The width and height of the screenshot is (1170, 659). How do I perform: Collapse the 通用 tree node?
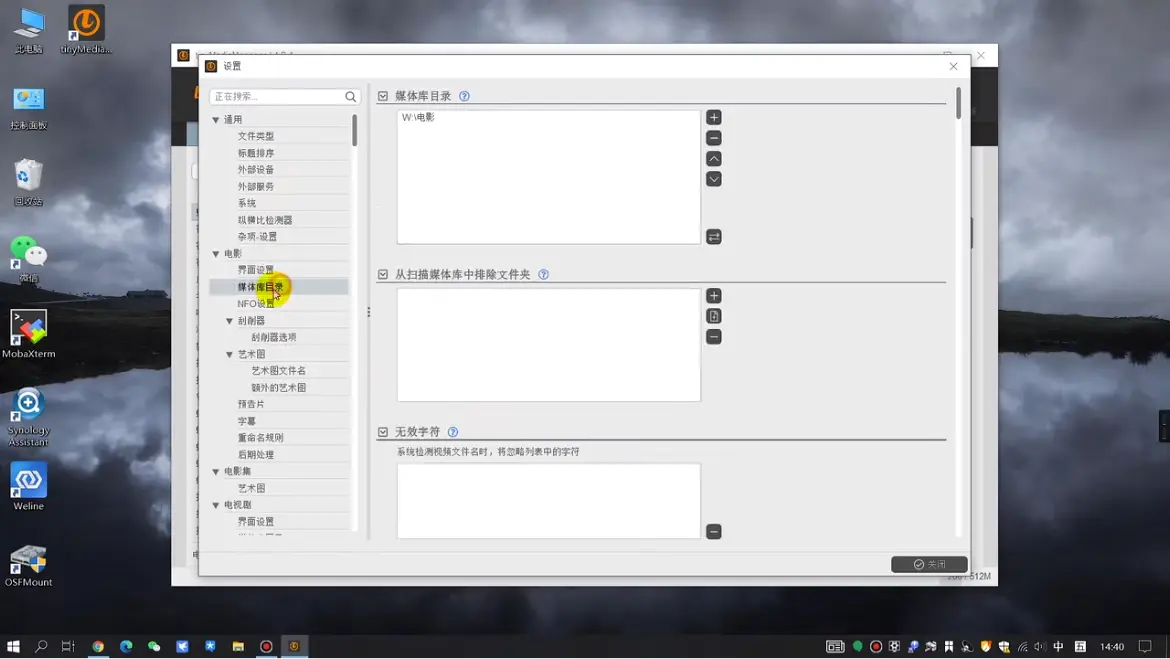click(216, 120)
